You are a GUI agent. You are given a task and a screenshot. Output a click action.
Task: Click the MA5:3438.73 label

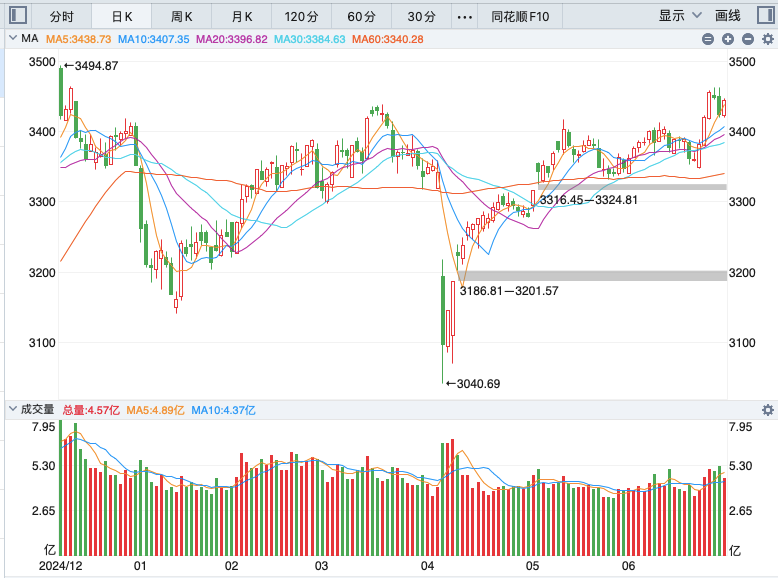[x=78, y=39]
